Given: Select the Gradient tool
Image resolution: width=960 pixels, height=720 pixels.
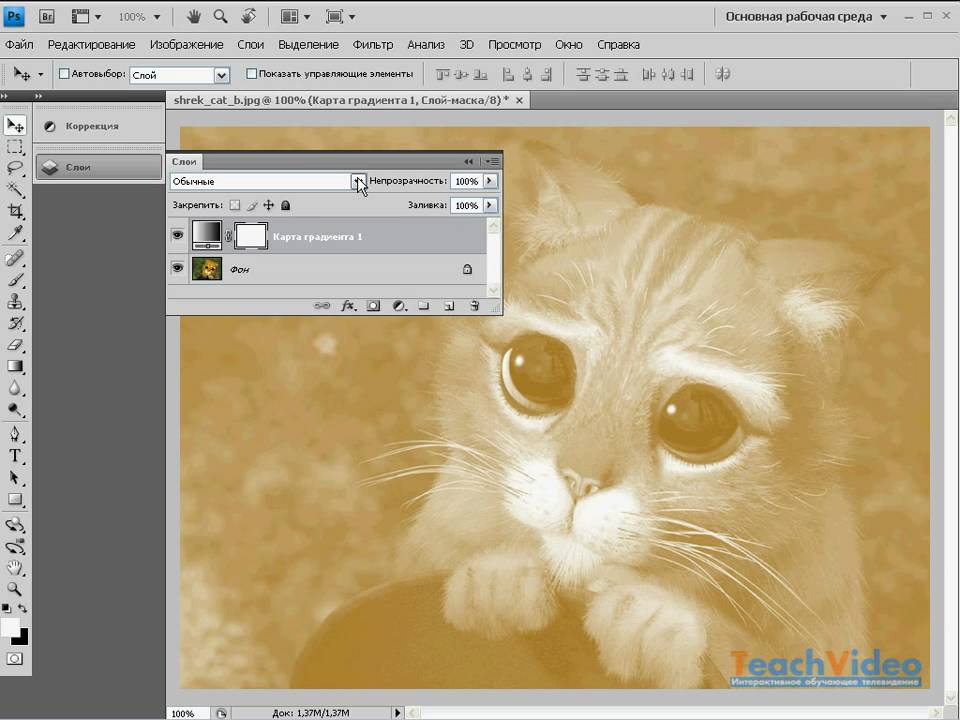Looking at the screenshot, I should click(15, 367).
